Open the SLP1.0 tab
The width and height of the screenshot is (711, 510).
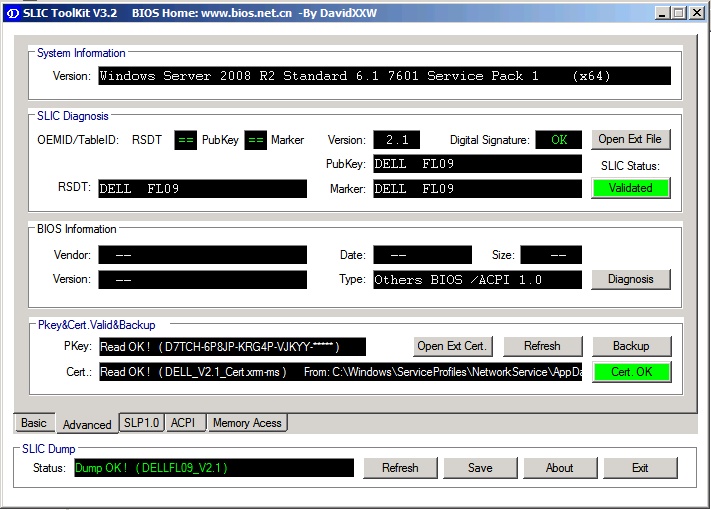(141, 423)
